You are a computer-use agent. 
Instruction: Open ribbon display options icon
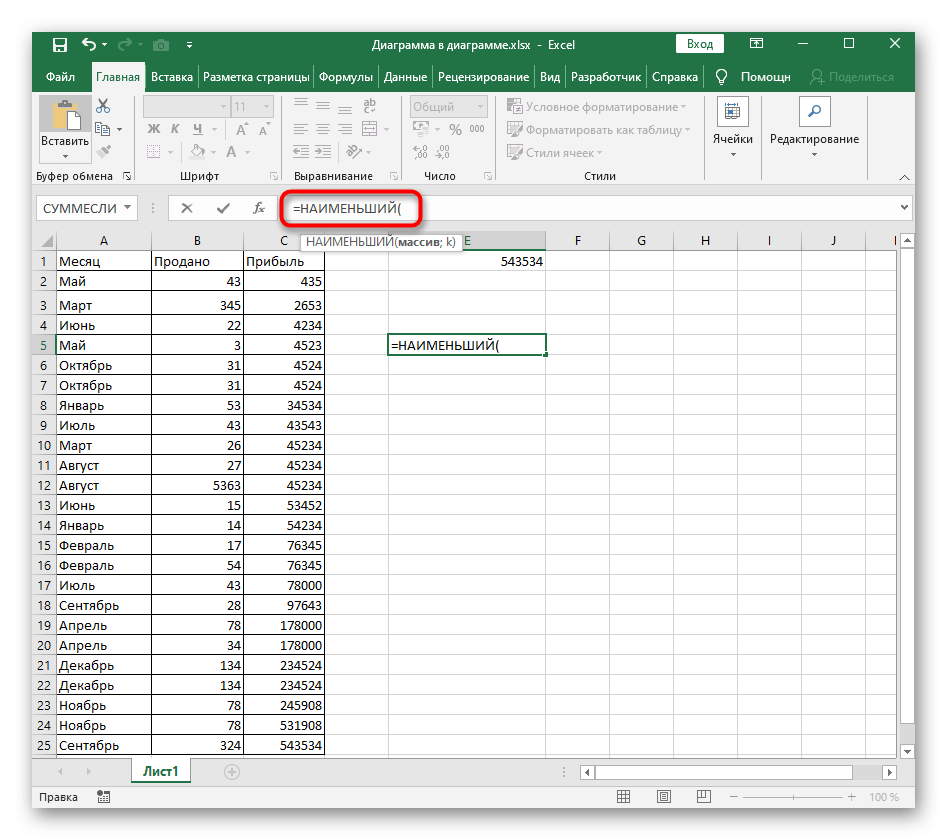[756, 43]
